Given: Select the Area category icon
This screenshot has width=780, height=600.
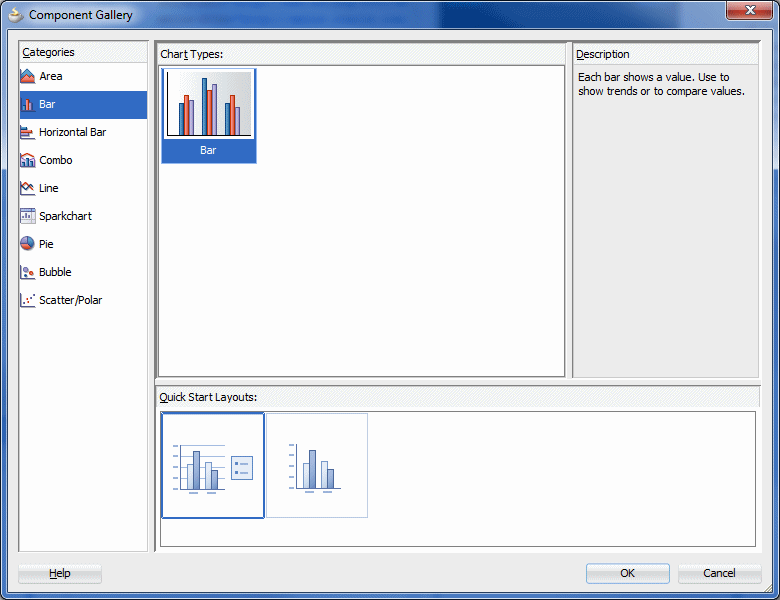Looking at the screenshot, I should 28,76.
